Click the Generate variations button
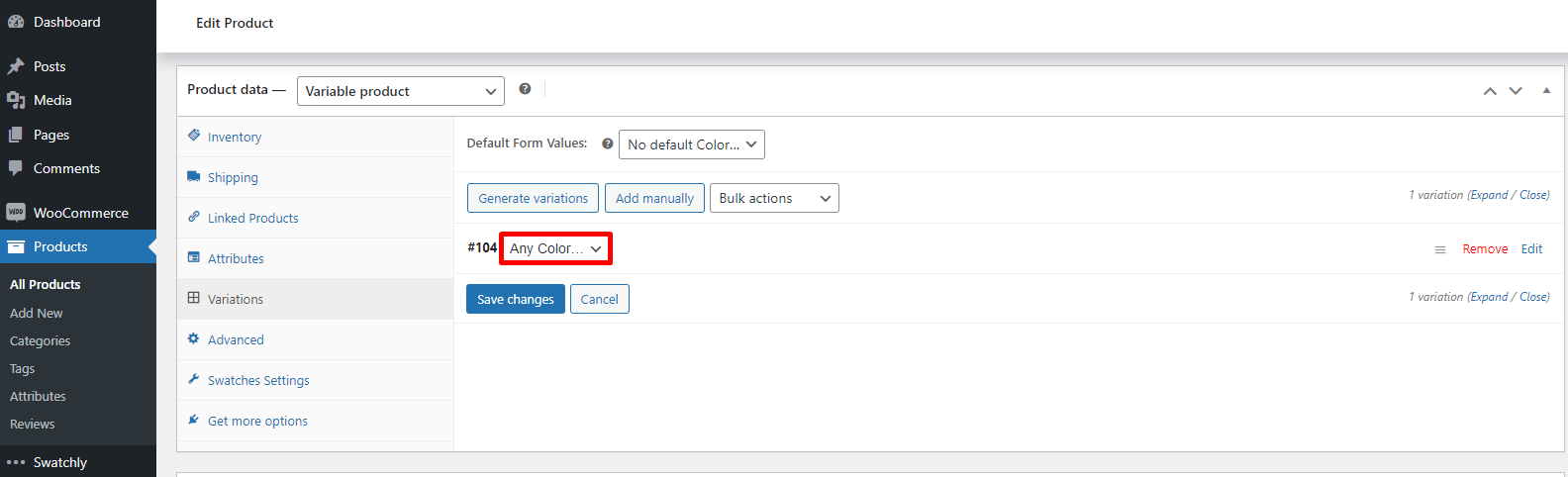 (x=533, y=198)
